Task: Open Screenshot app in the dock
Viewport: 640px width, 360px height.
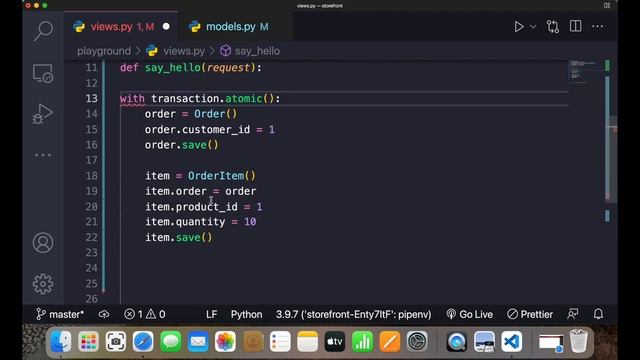Action: [116, 341]
